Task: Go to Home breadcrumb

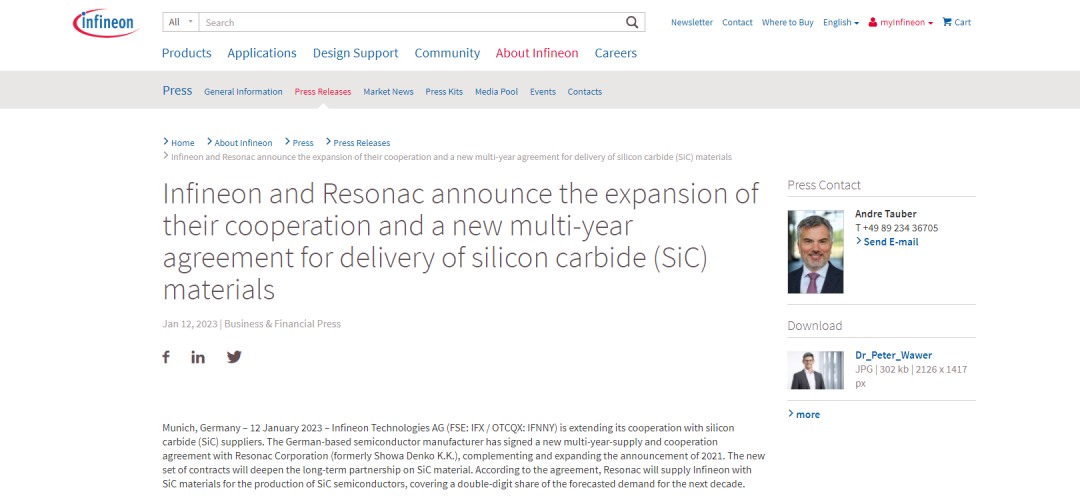Action: pos(183,143)
